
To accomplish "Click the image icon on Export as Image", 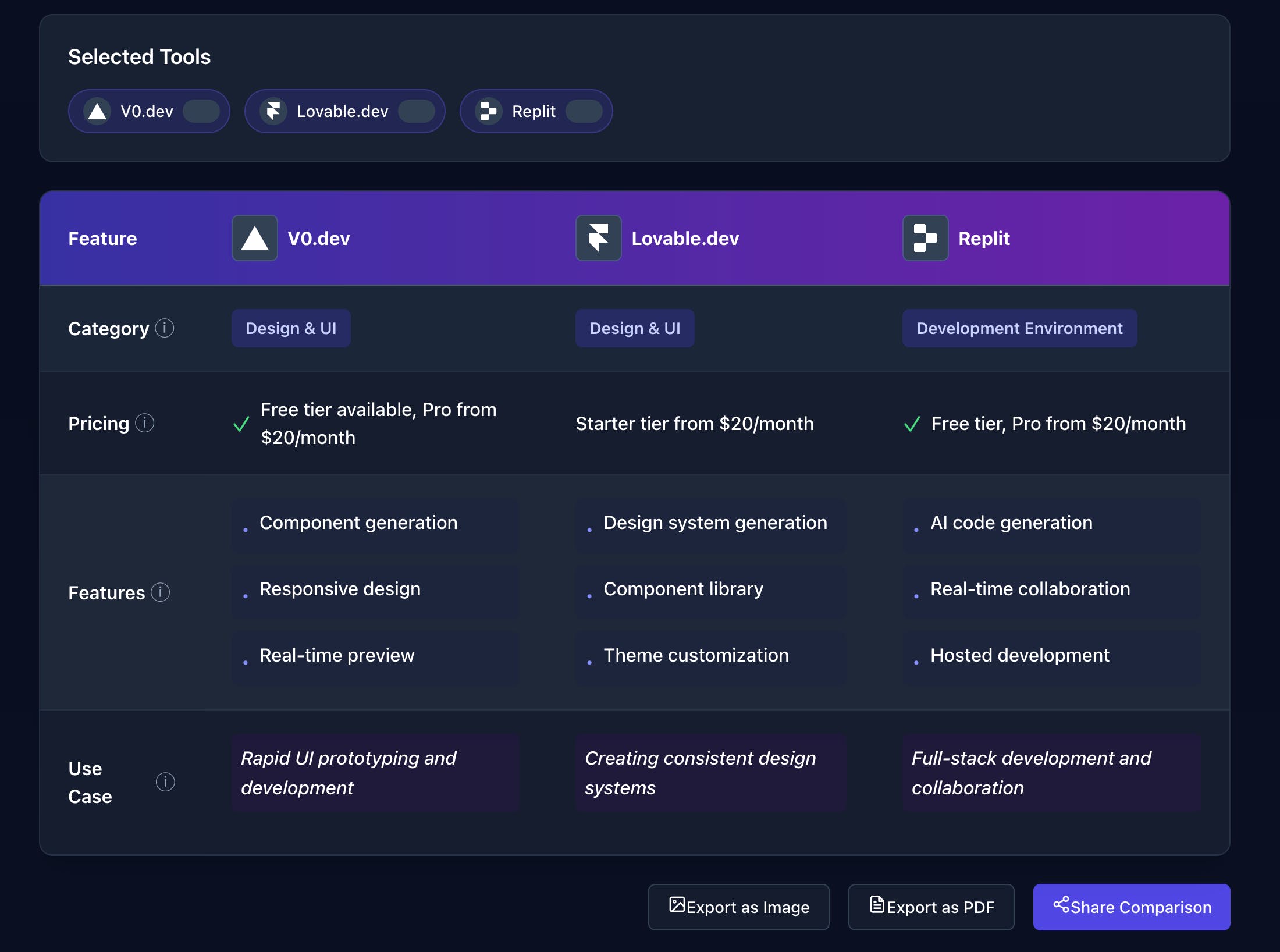I will click(677, 905).
